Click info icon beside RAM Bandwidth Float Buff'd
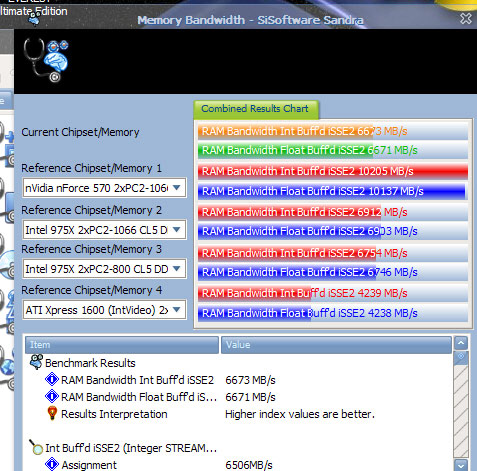This screenshot has height=471, width=477. point(52,397)
